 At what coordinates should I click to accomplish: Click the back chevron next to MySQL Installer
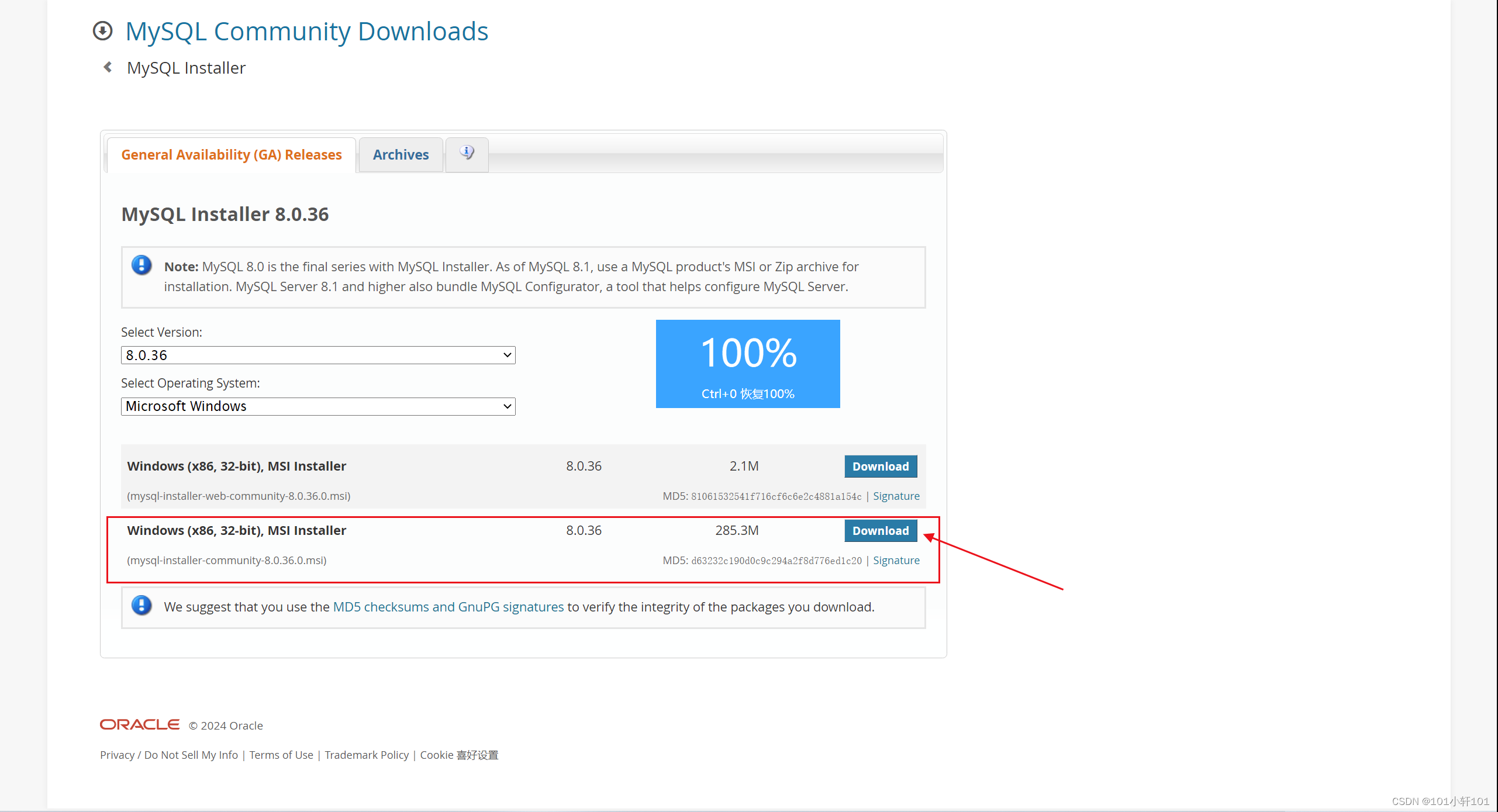click(x=108, y=67)
